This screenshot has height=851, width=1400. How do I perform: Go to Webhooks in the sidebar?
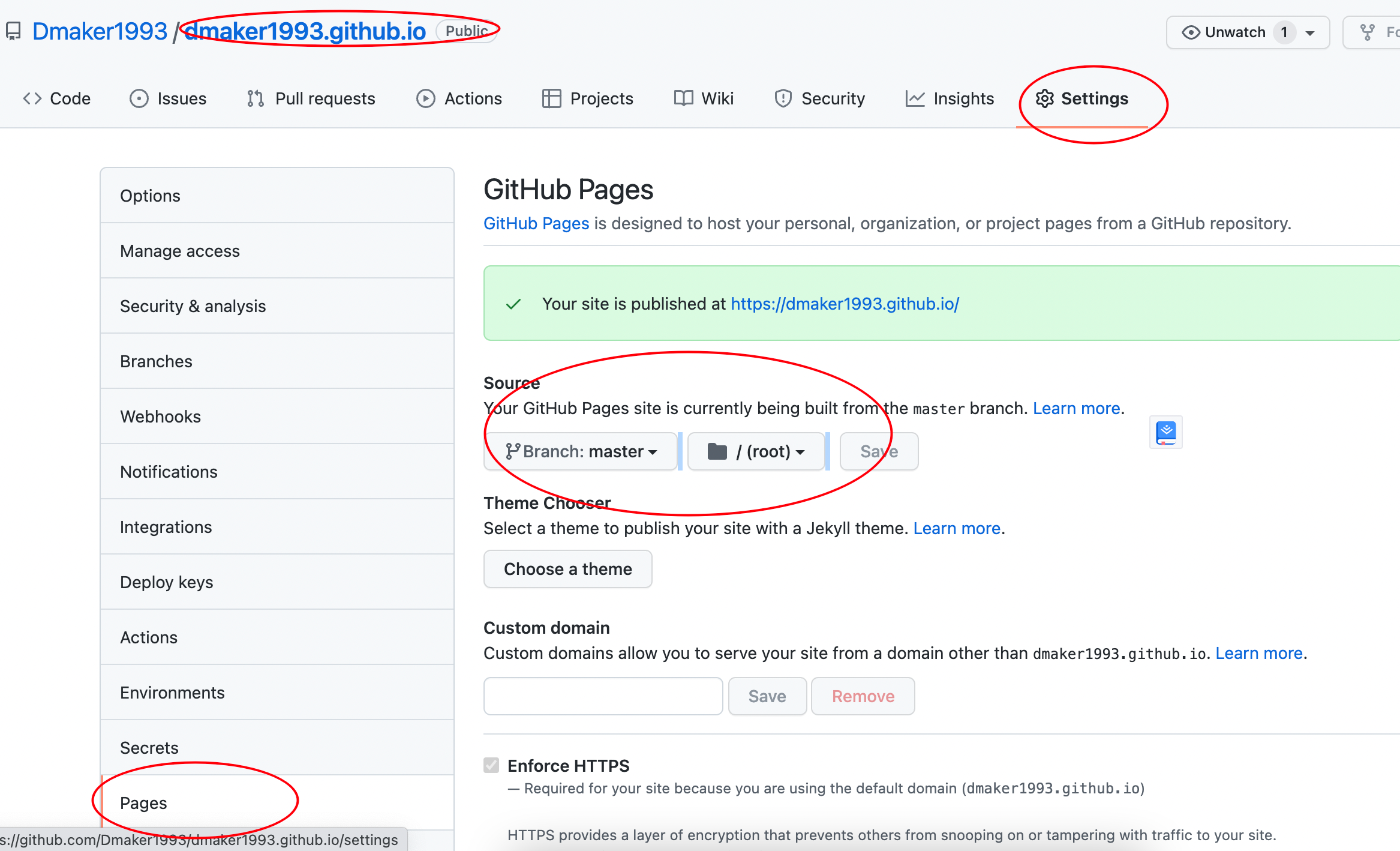(277, 416)
